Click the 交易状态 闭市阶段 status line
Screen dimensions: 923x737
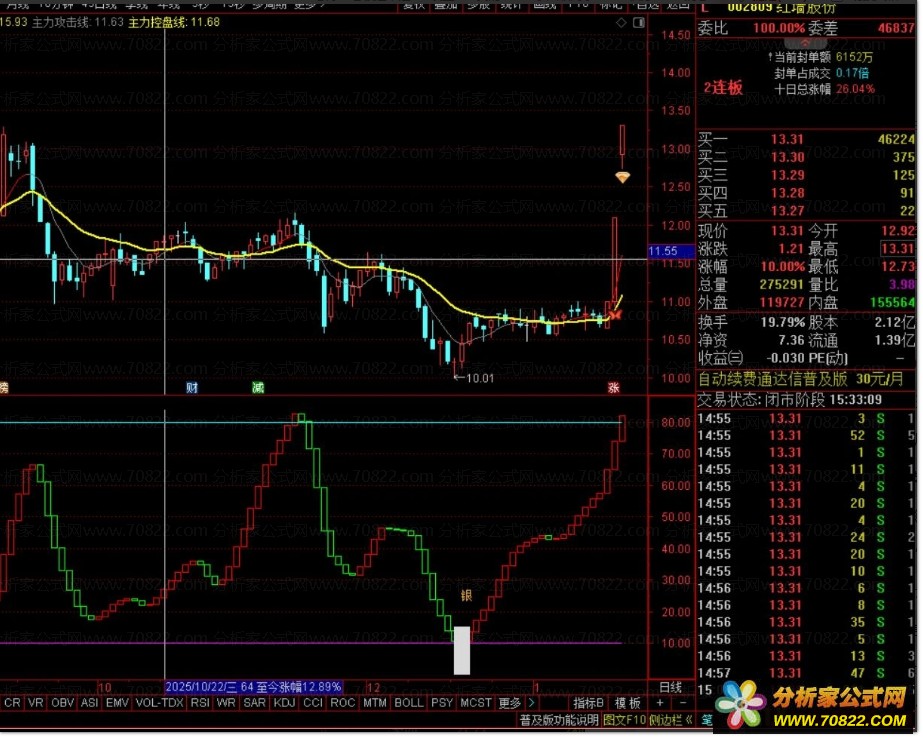tap(789, 400)
